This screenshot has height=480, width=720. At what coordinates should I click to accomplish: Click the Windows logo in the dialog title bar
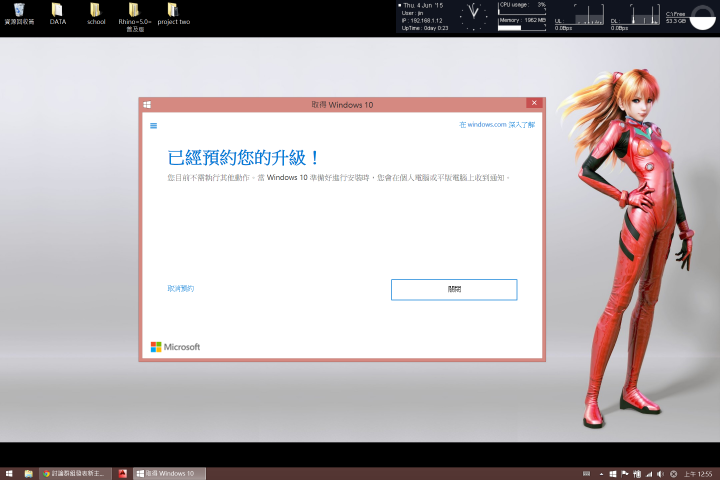pyautogui.click(x=147, y=105)
